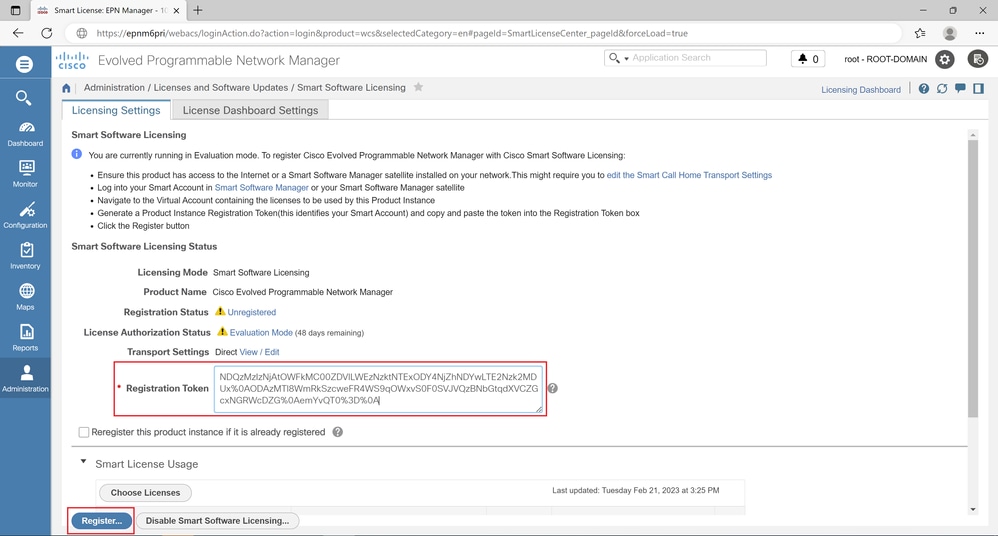
Task: Show help for Registration Token field
Action: 552,388
